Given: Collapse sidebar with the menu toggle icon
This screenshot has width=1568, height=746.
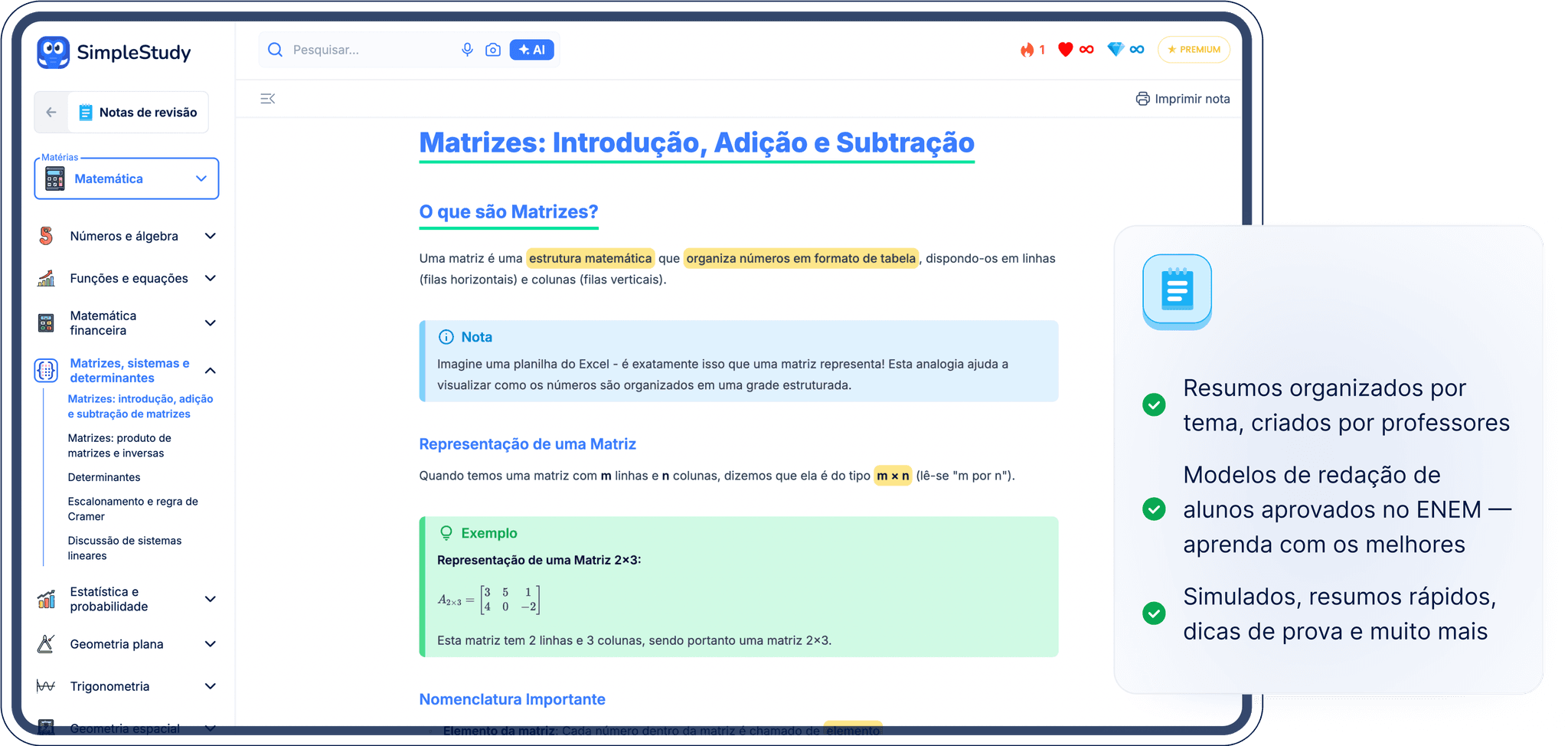Looking at the screenshot, I should point(267,99).
